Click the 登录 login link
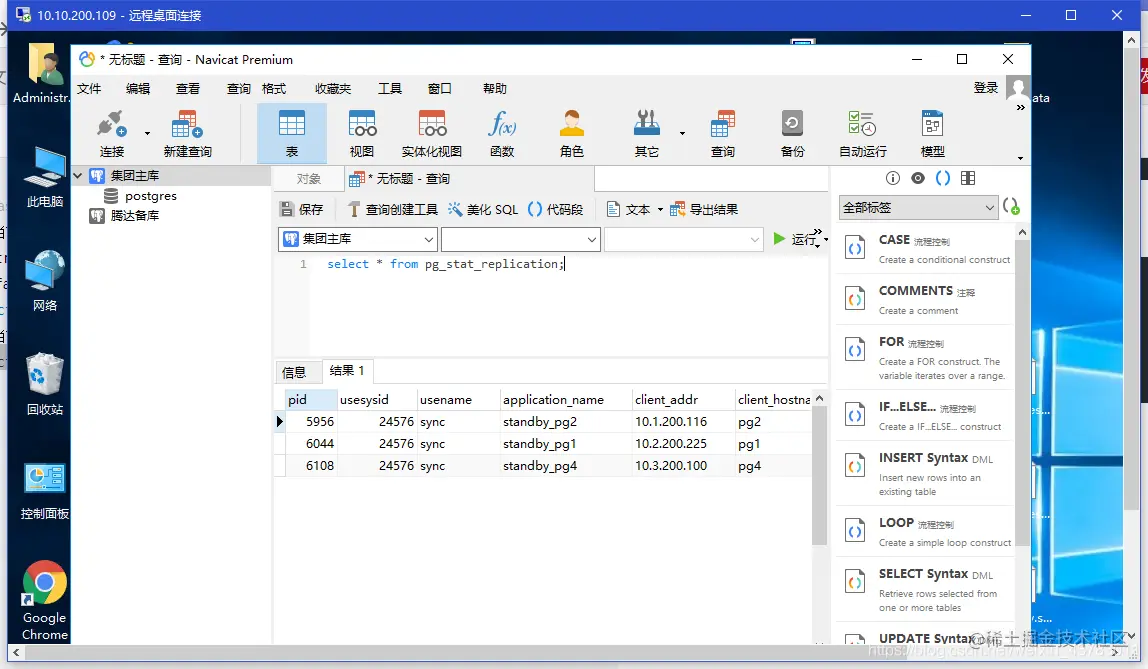 coord(985,88)
